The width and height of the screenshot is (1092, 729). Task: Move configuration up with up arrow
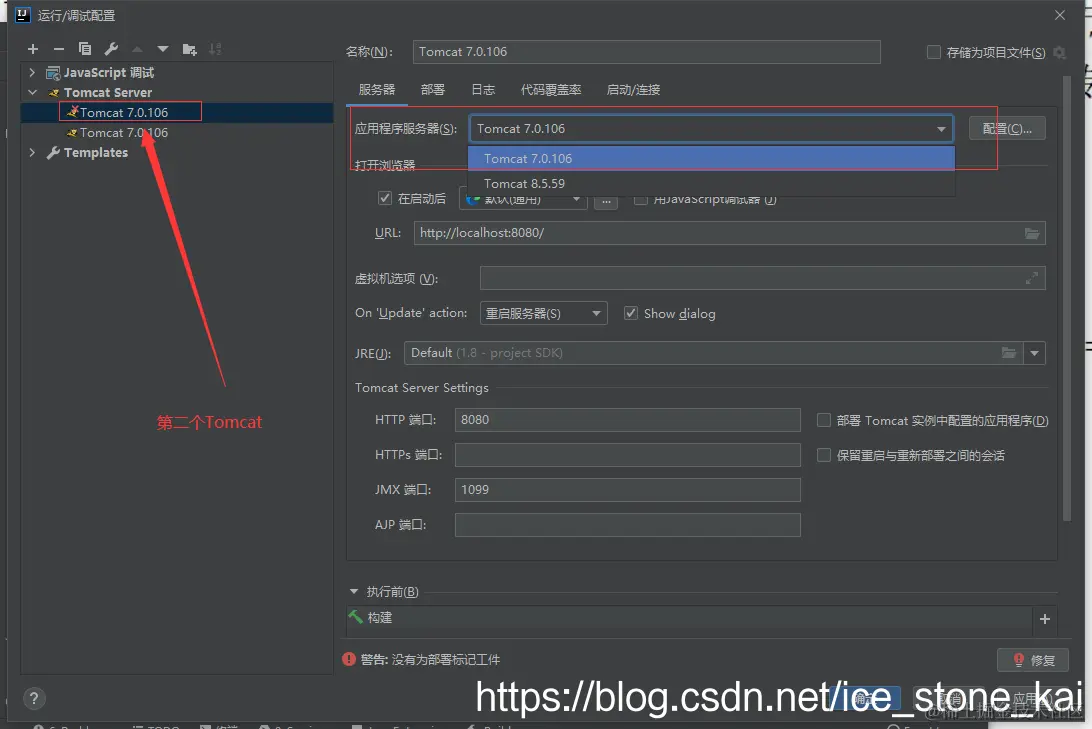(137, 49)
